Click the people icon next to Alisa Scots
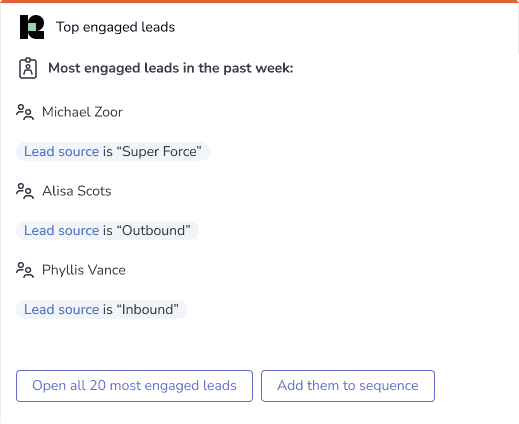This screenshot has height=424, width=519. 25,191
